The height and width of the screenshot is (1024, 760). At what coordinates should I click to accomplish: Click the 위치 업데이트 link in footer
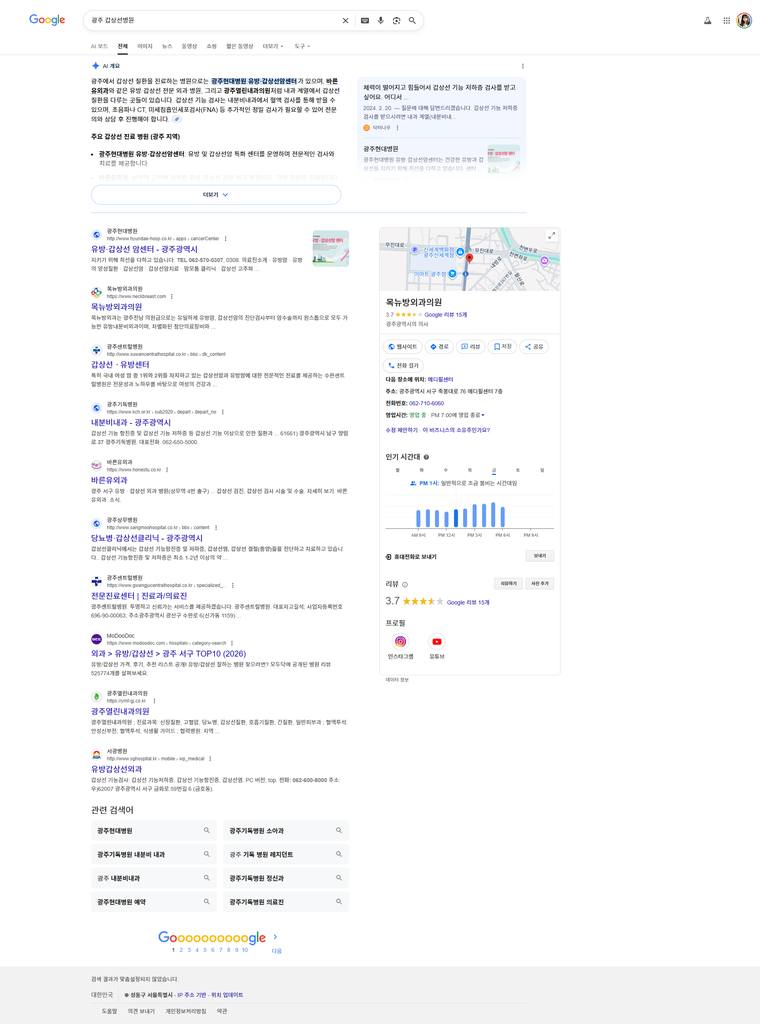click(x=227, y=995)
